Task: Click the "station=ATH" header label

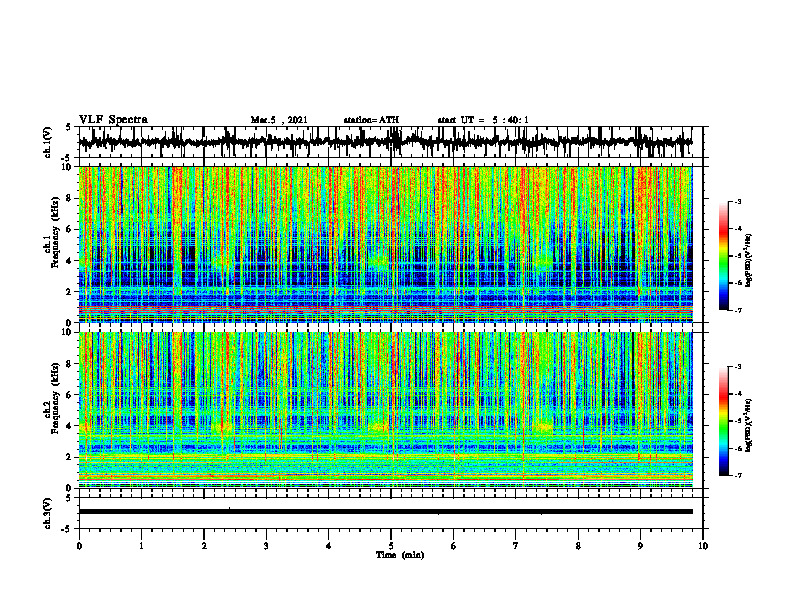Action: coord(371,120)
